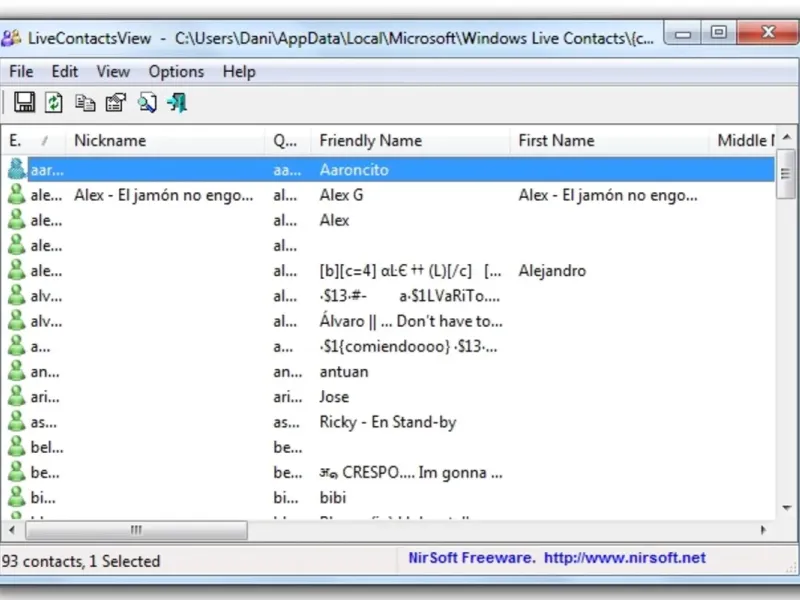
Task: Click the contact icon in the CRESPO row
Action: 16,472
